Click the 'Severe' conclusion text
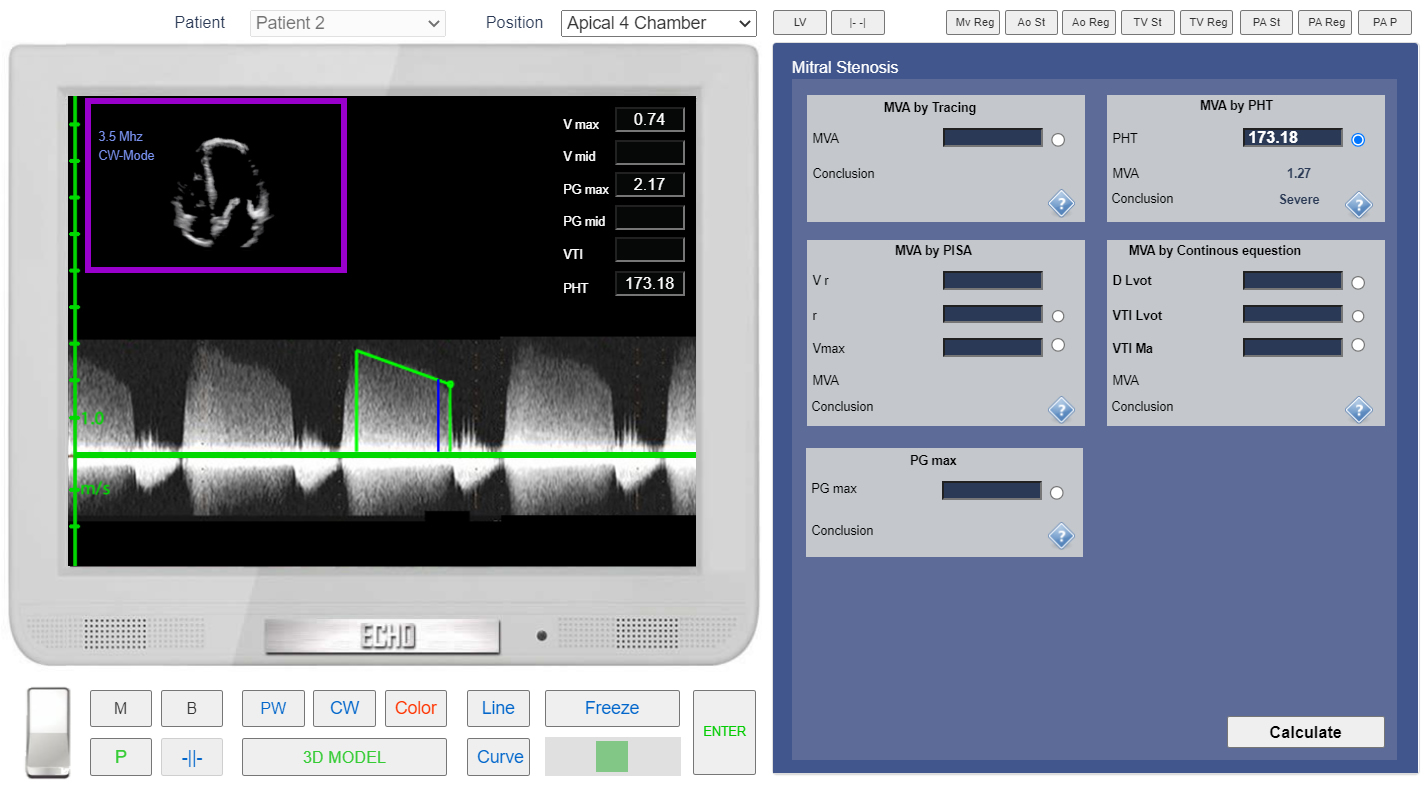 1299,200
